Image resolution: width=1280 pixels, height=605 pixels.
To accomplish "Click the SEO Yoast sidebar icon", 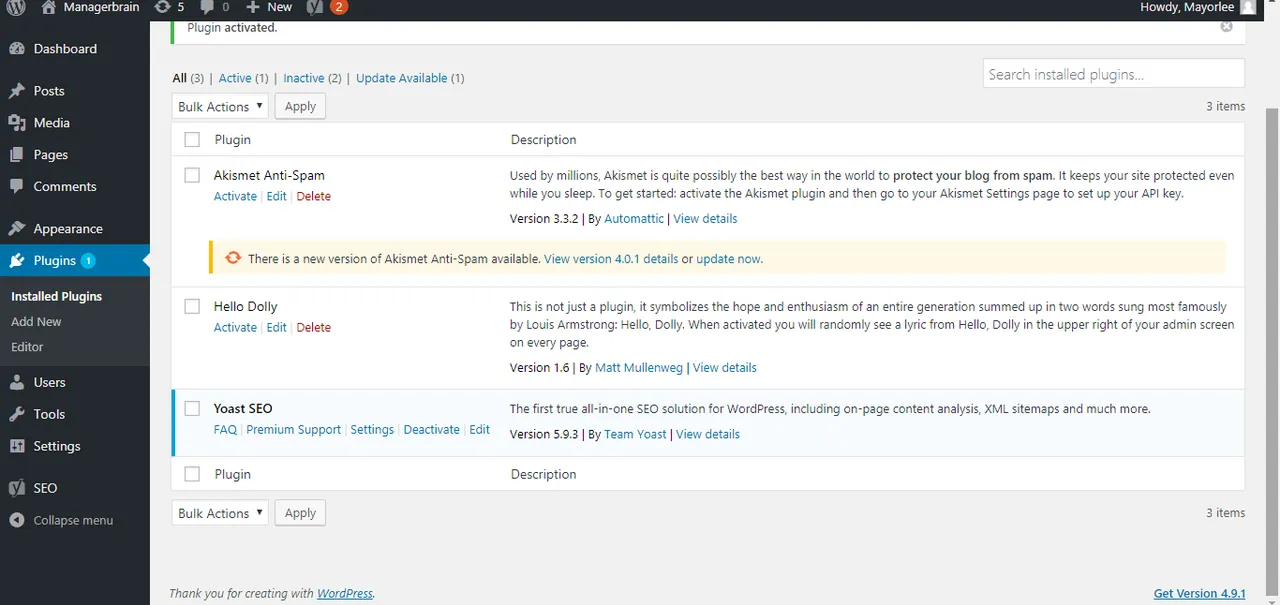I will click(17, 489).
